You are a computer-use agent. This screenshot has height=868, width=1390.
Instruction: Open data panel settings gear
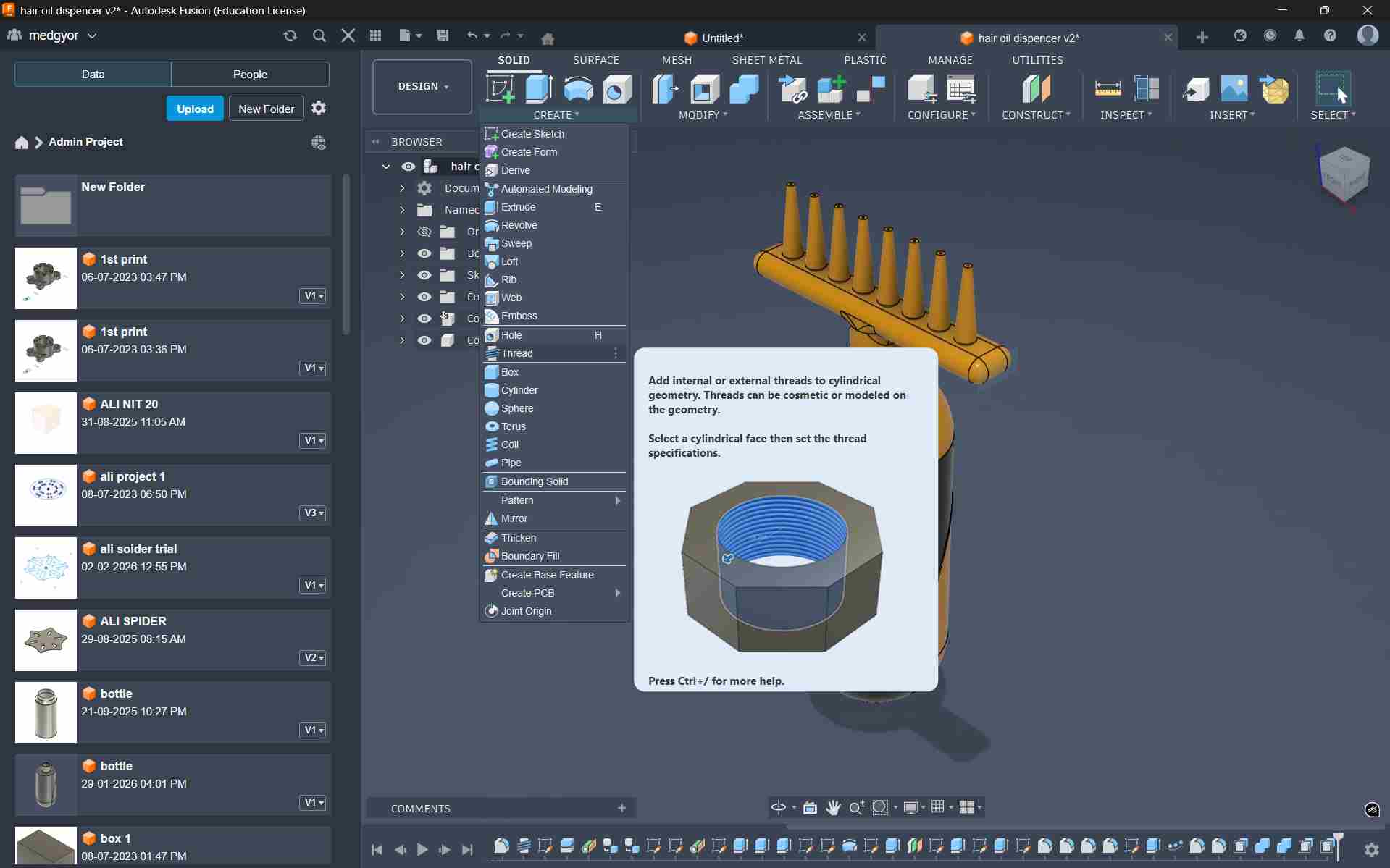point(319,108)
